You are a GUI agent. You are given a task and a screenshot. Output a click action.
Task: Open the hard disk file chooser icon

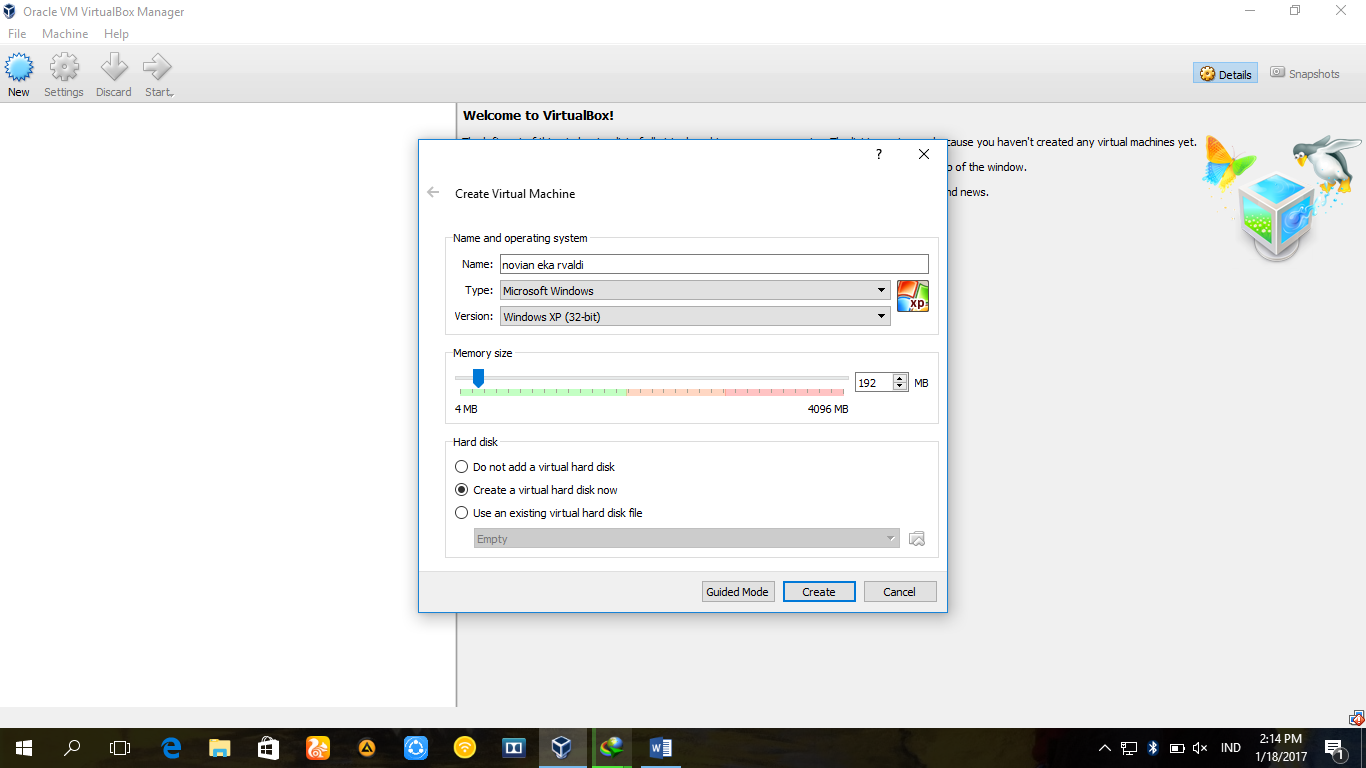(x=916, y=538)
